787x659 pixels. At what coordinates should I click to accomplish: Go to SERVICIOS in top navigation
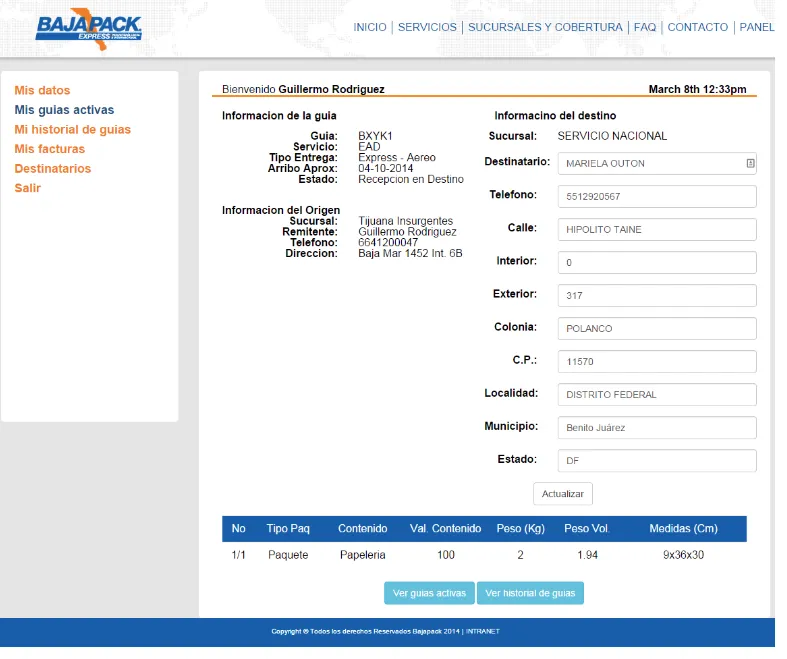(x=427, y=27)
